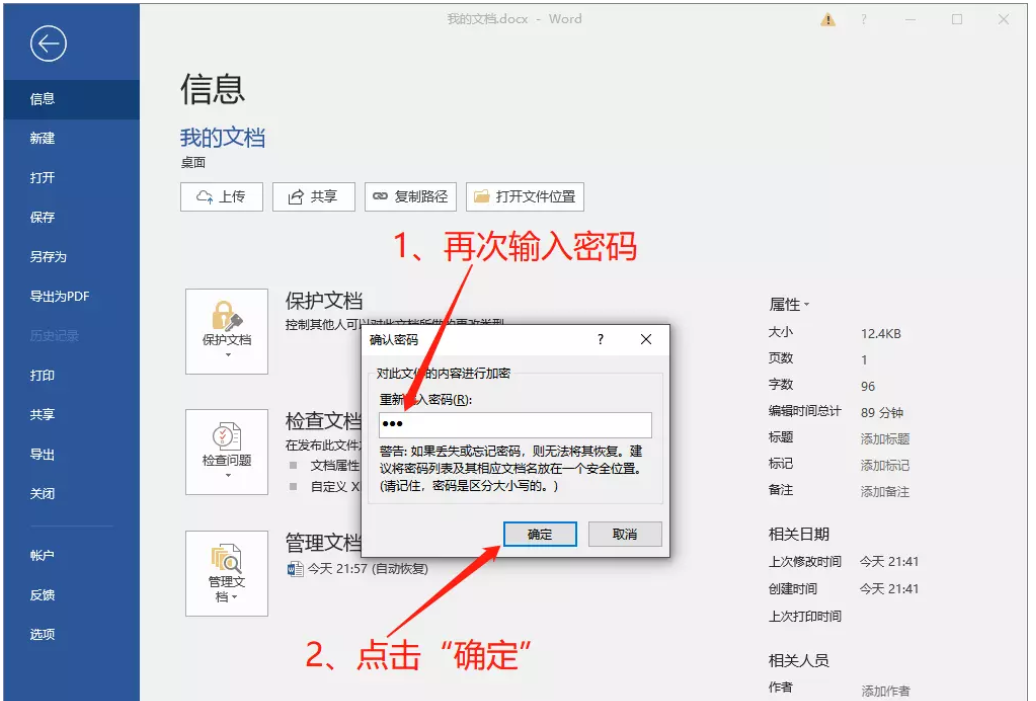Click the 字数 value 96

[868, 386]
